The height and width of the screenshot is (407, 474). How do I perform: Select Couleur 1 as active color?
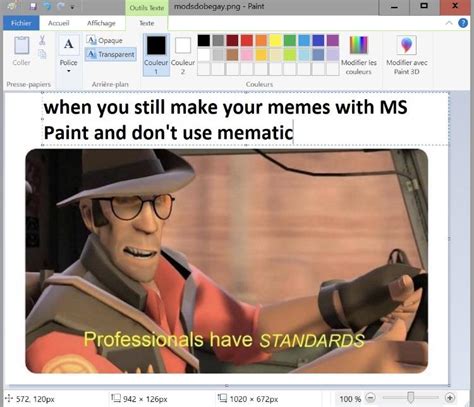click(x=156, y=55)
